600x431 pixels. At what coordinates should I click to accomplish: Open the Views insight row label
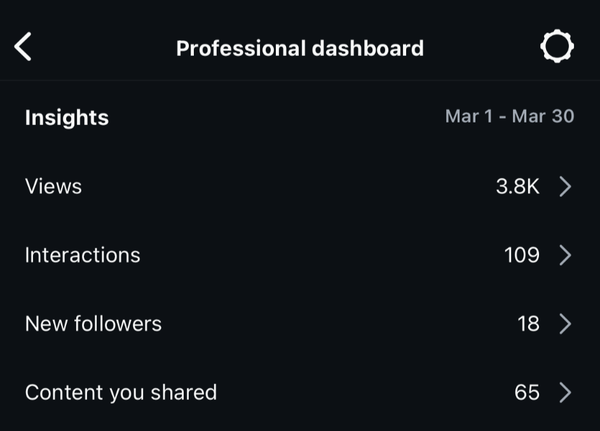53,187
